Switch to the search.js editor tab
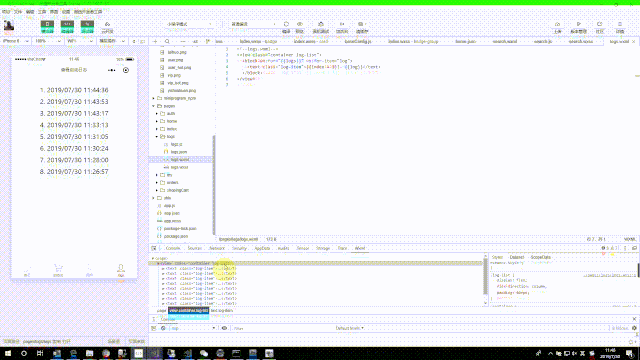Image resolution: width=640 pixels, height=360 pixels. coord(543,41)
